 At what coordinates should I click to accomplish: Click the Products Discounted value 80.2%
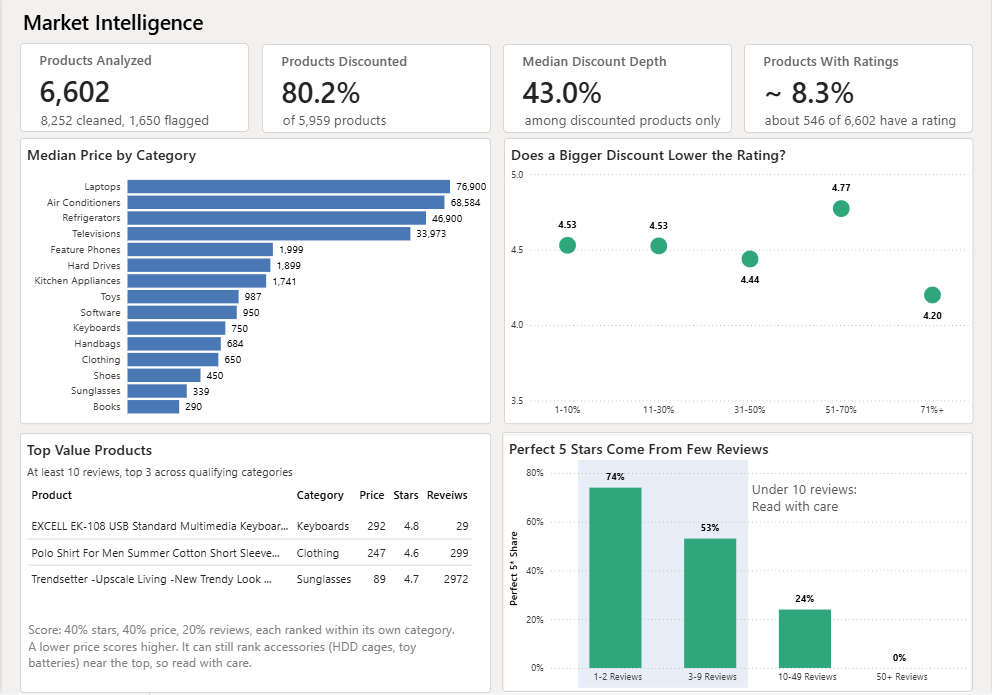[x=321, y=93]
